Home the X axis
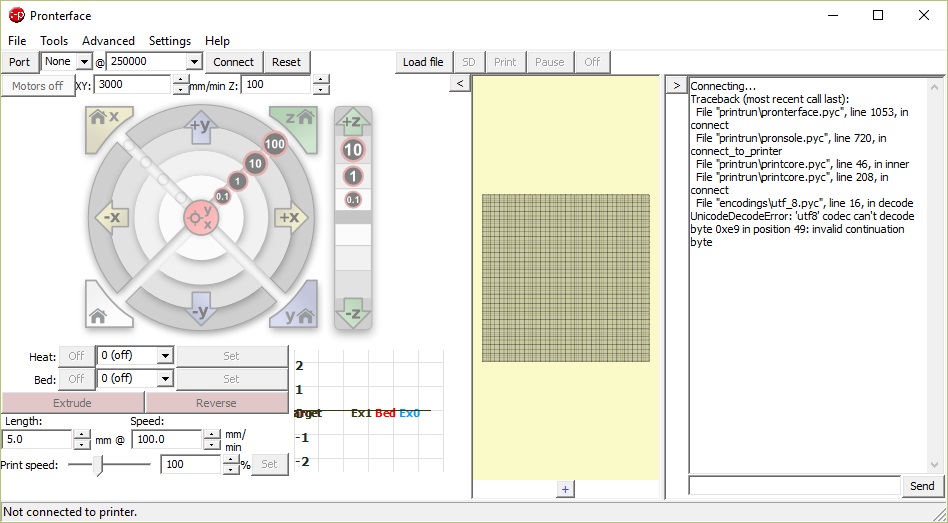Image resolution: width=948 pixels, height=523 pixels. coord(108,129)
